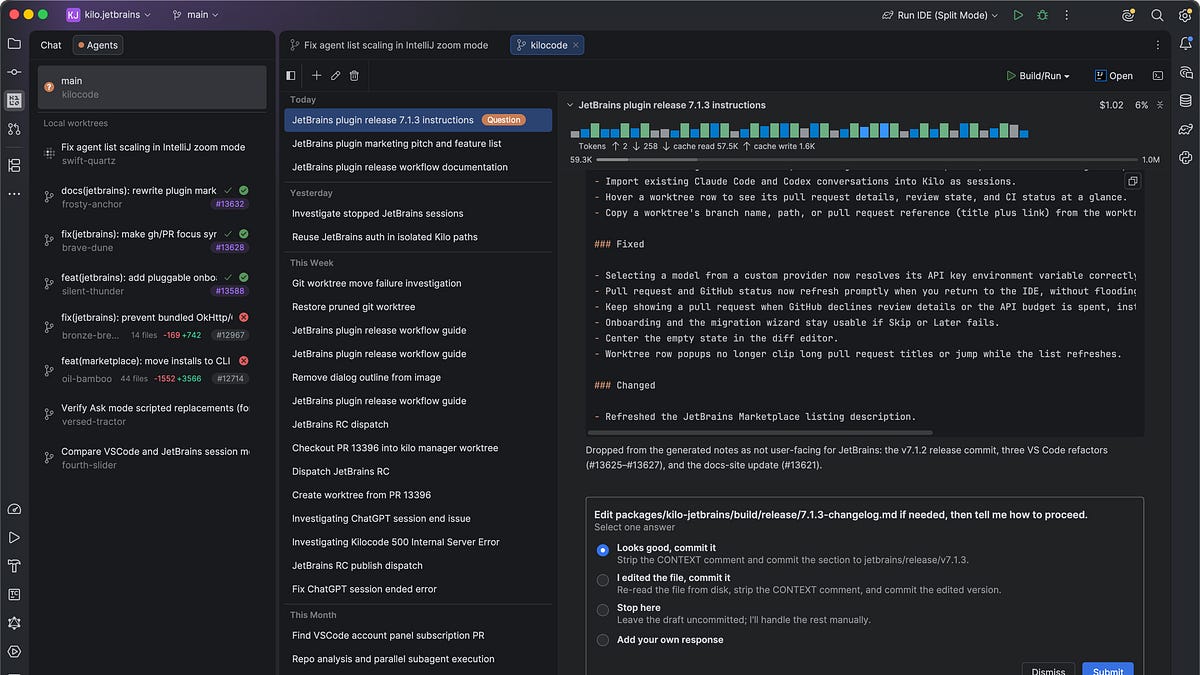Open the Gradle elephant tool window icon

(x=1186, y=129)
